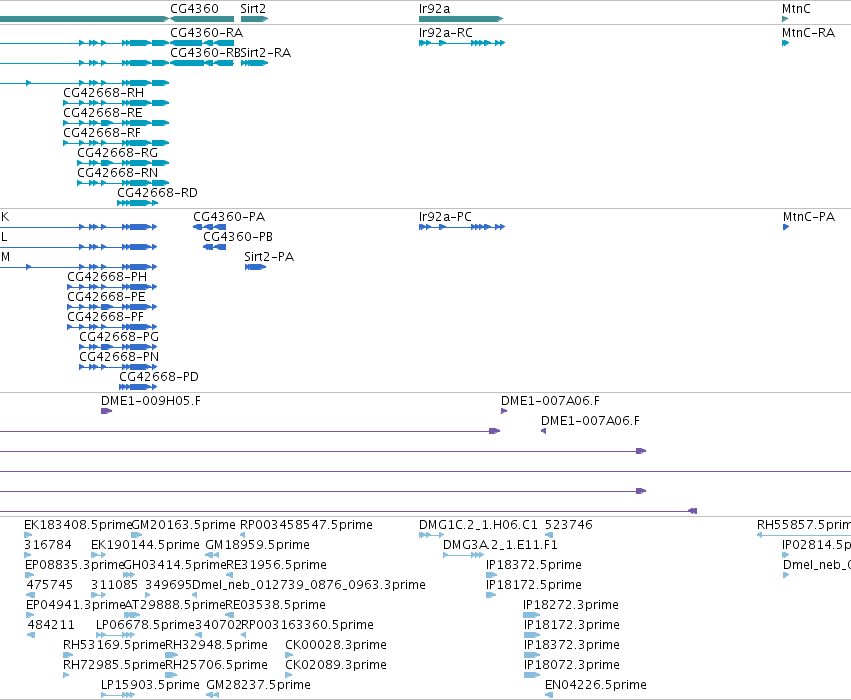Click EST label RE03538.5prime
This screenshot has width=851, height=700.
275,605
